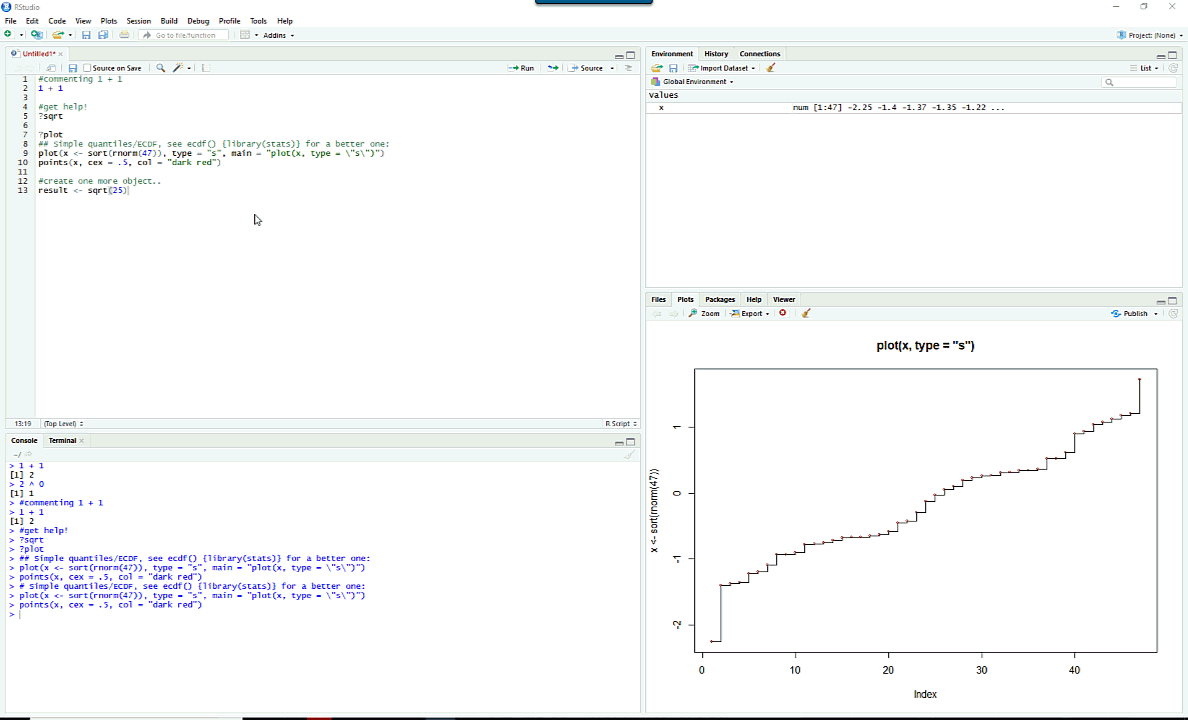
Task: Open the Global Environment dropdown
Action: [697, 82]
